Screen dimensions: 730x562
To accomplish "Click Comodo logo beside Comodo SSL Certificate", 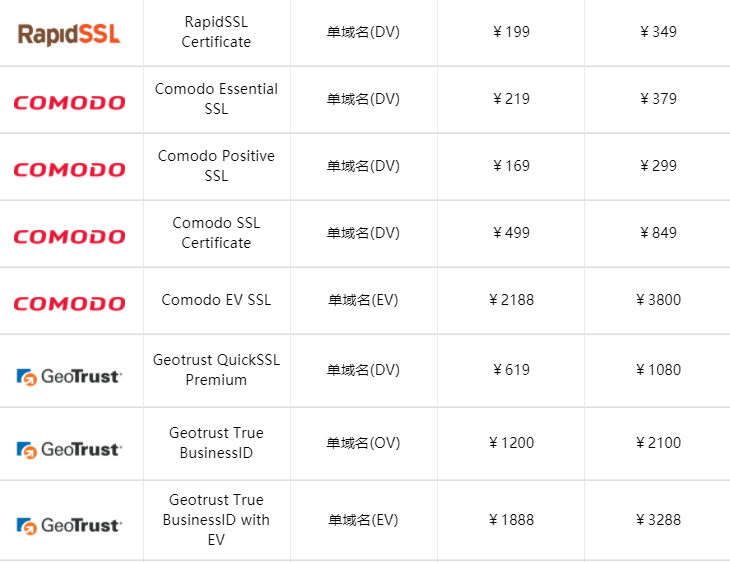I will click(x=69, y=236).
